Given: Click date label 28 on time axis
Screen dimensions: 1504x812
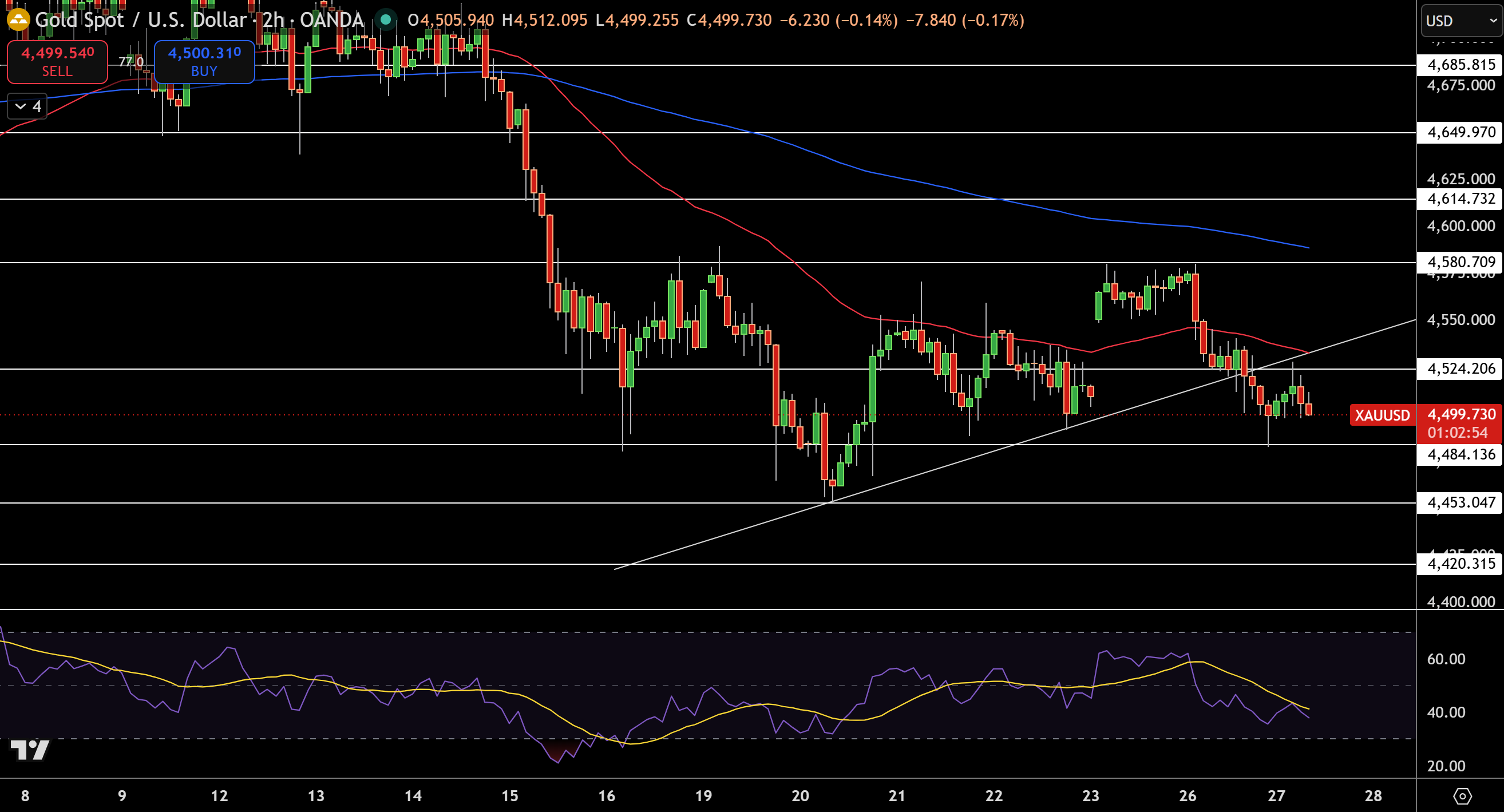Looking at the screenshot, I should coord(1372,795).
